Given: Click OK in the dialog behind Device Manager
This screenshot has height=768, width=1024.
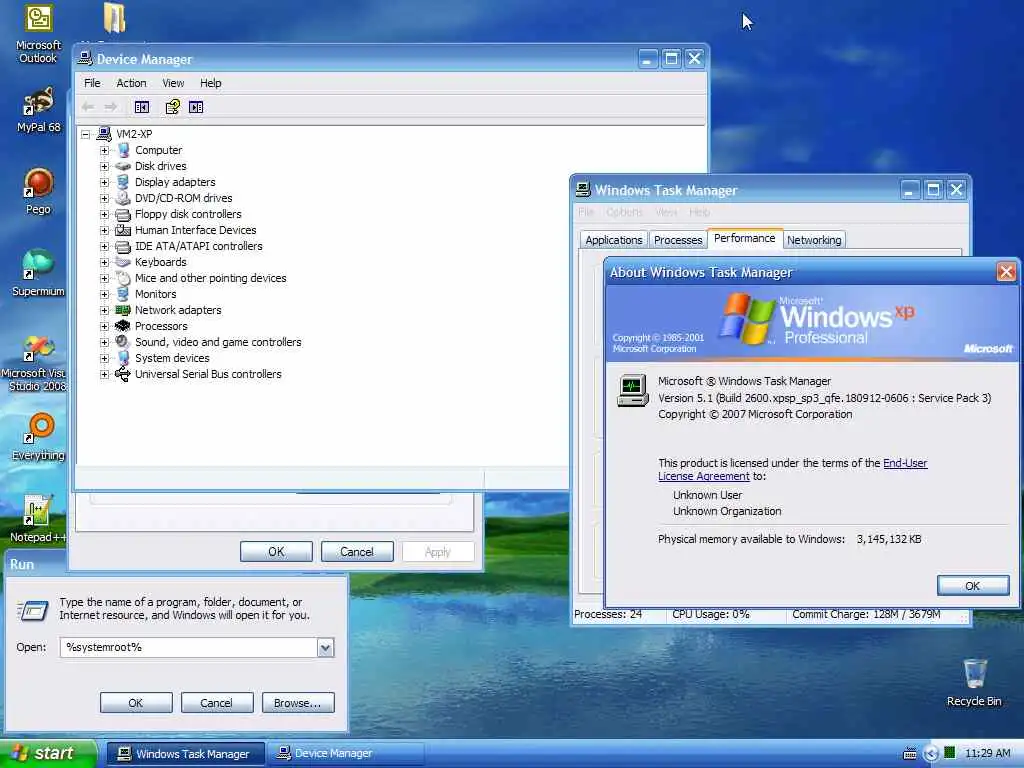Looking at the screenshot, I should (x=276, y=552).
